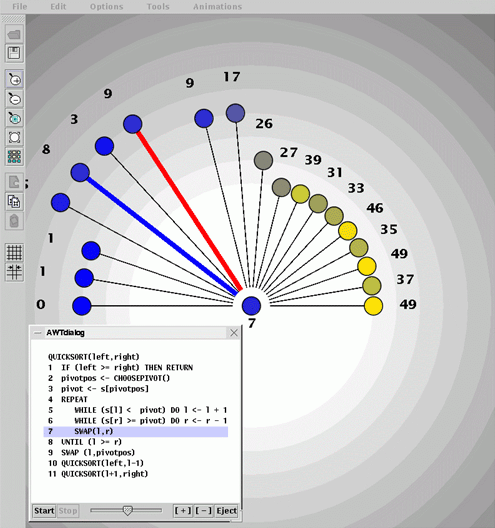
Task: Select the zoom out magnifier tool
Action: (14, 99)
